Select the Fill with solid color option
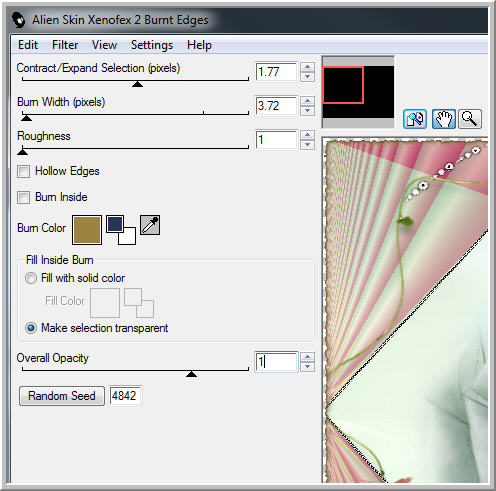The width and height of the screenshot is (496, 491). coord(31,278)
